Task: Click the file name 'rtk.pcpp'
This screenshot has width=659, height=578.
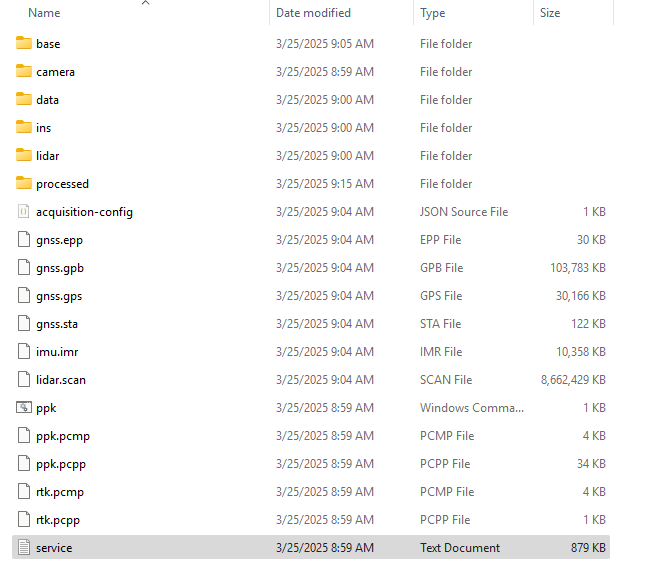Action: point(58,520)
